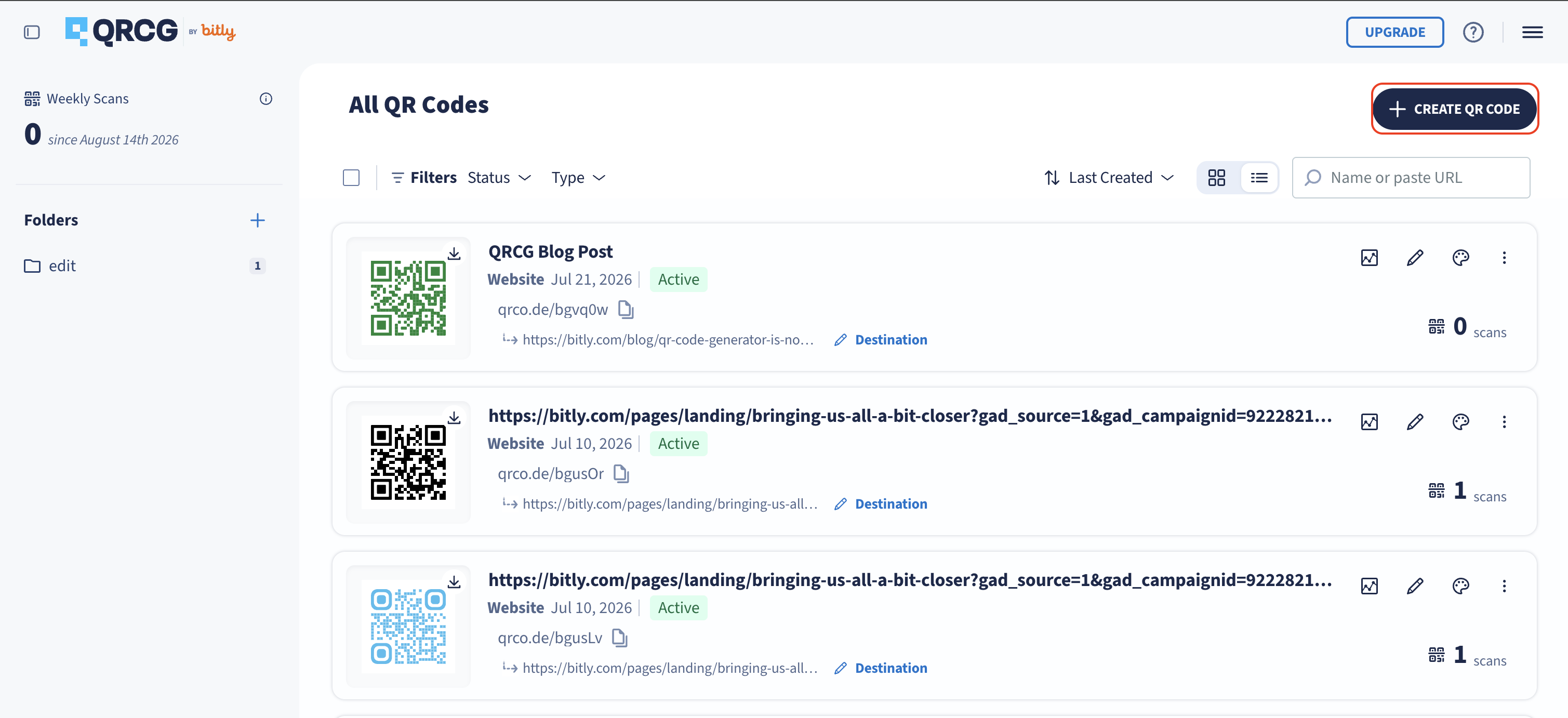Expand the Status filter dropdown
This screenshot has height=718, width=1568.
pyautogui.click(x=500, y=178)
